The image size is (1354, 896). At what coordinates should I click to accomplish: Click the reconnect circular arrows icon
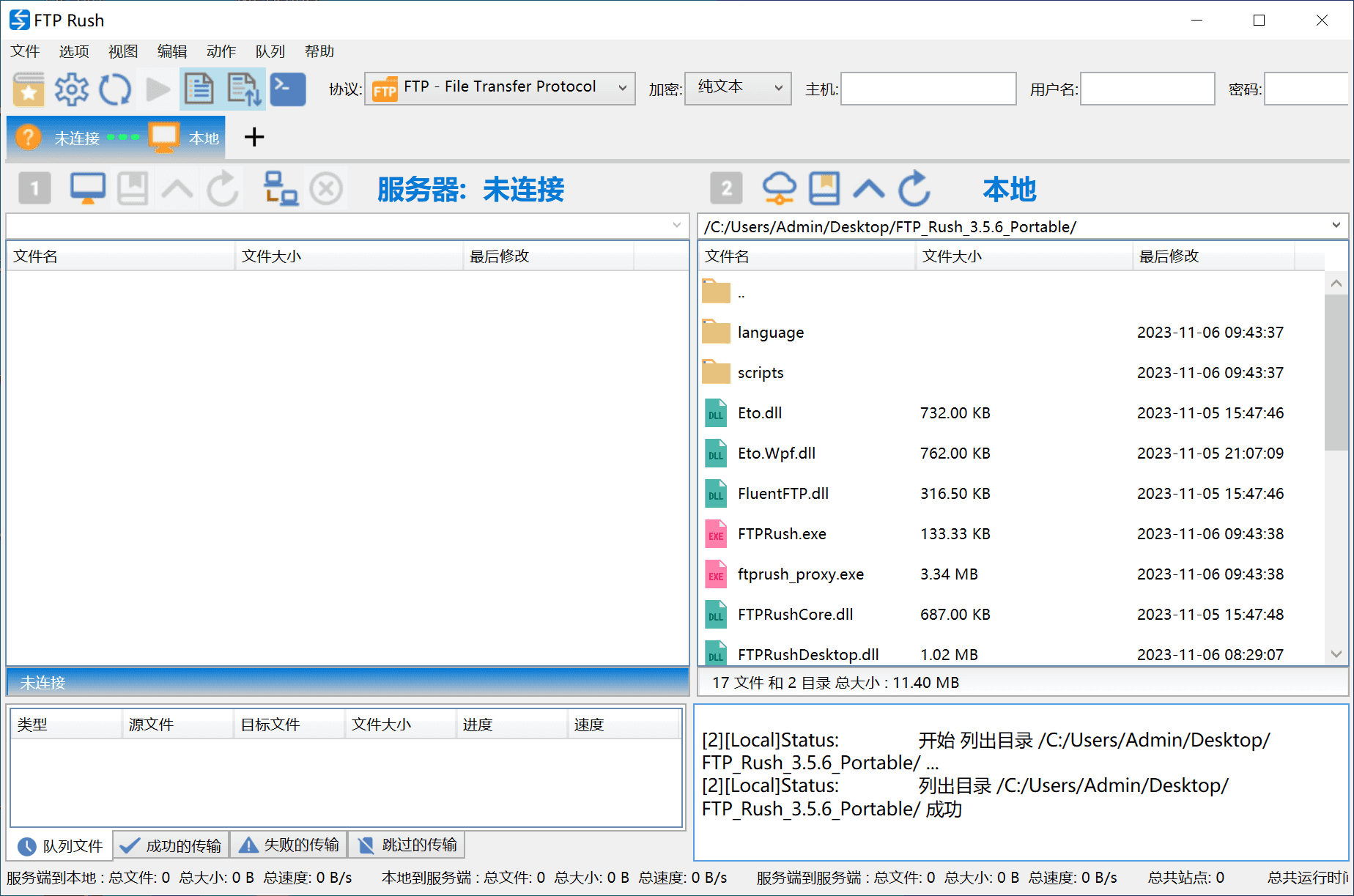point(115,89)
